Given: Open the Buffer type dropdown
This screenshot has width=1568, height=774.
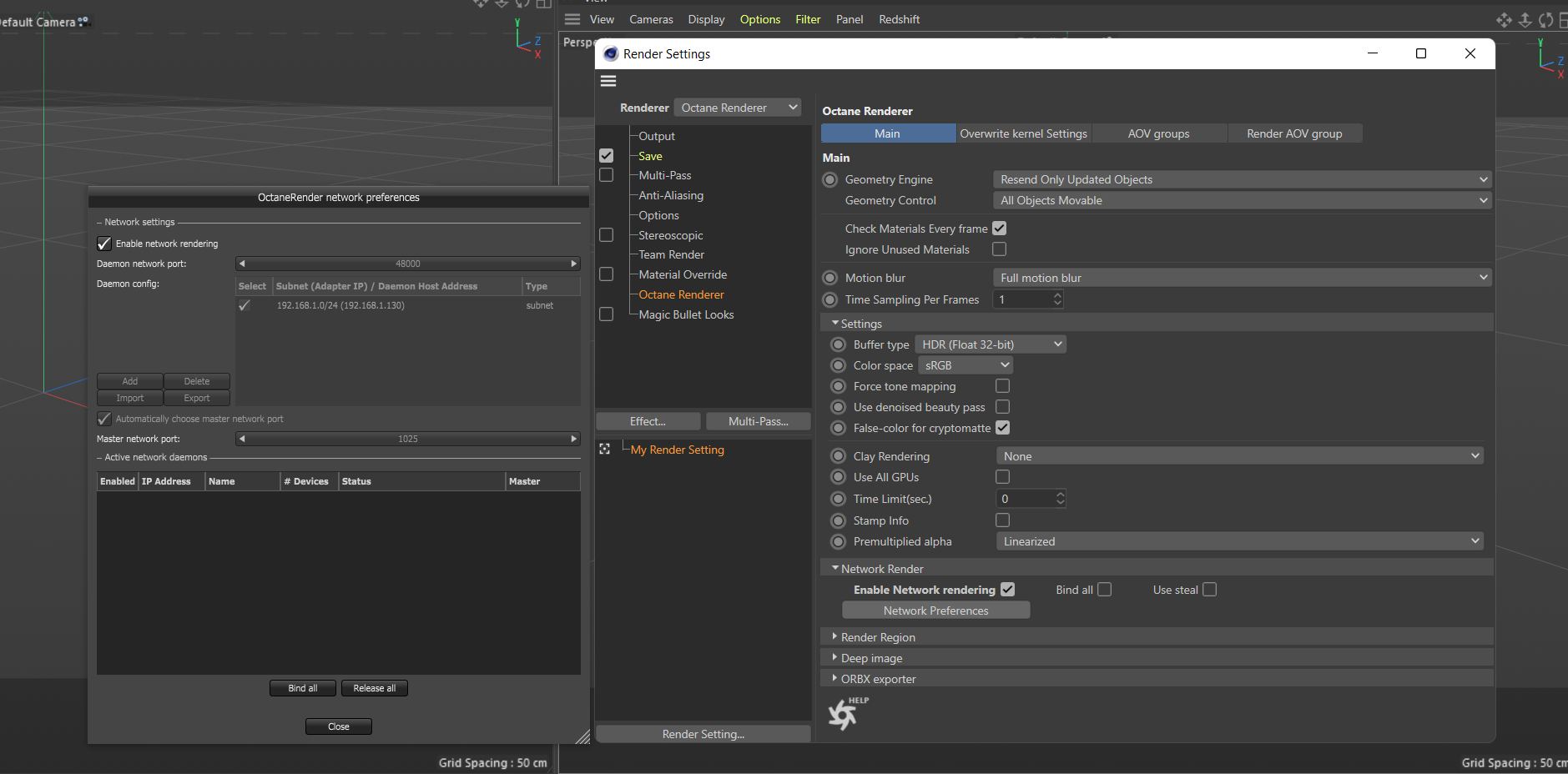Looking at the screenshot, I should tap(991, 344).
